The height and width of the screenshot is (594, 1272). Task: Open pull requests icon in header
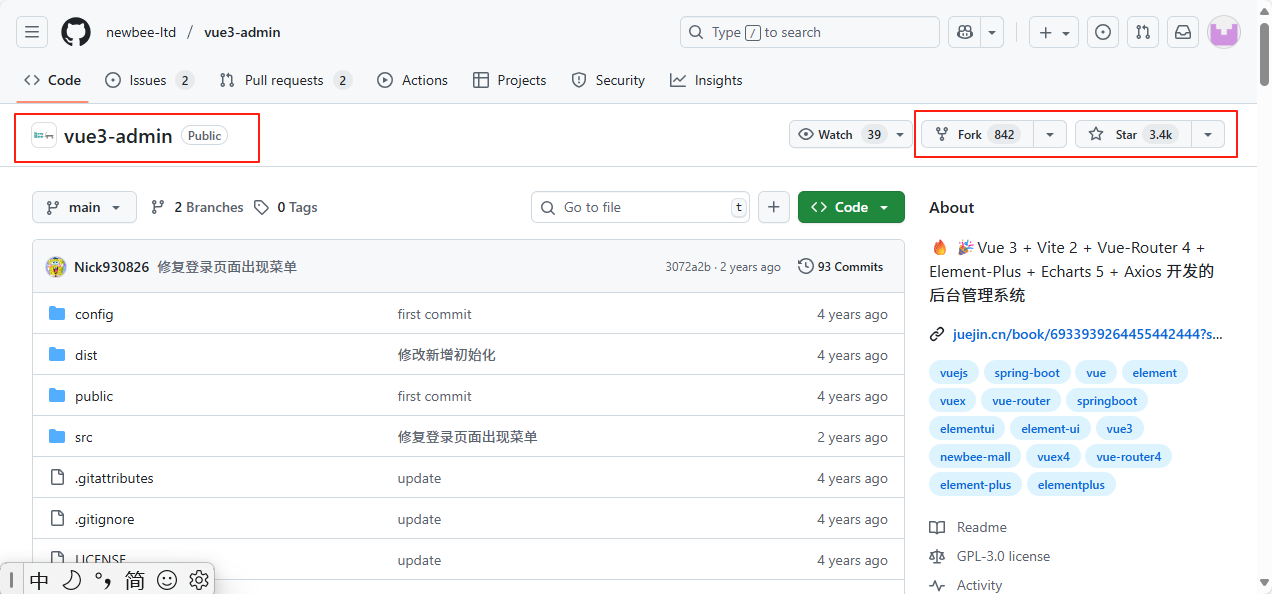[x=1143, y=32]
